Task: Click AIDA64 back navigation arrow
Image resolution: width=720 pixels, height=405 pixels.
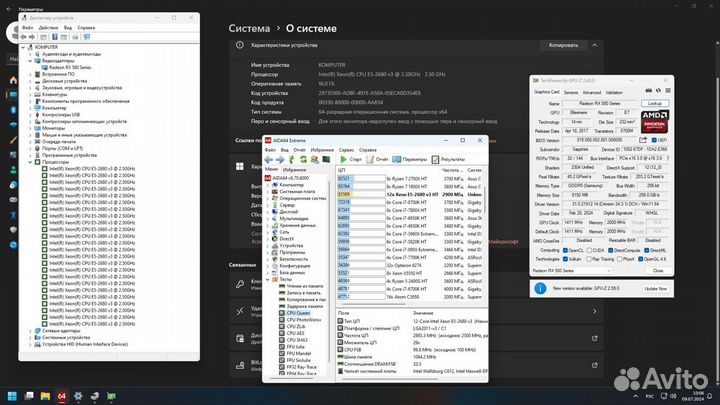Action: point(269,159)
